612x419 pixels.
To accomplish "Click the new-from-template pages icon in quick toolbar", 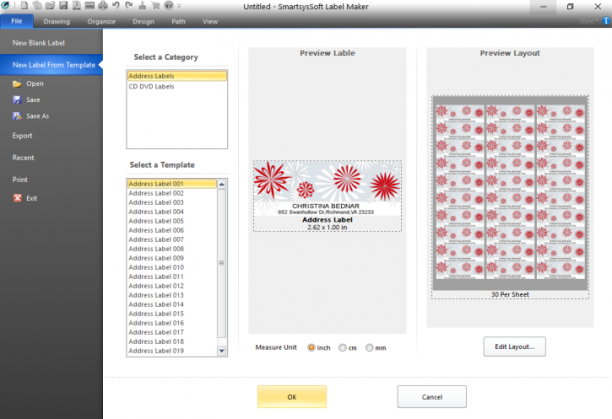I will [x=37, y=5].
